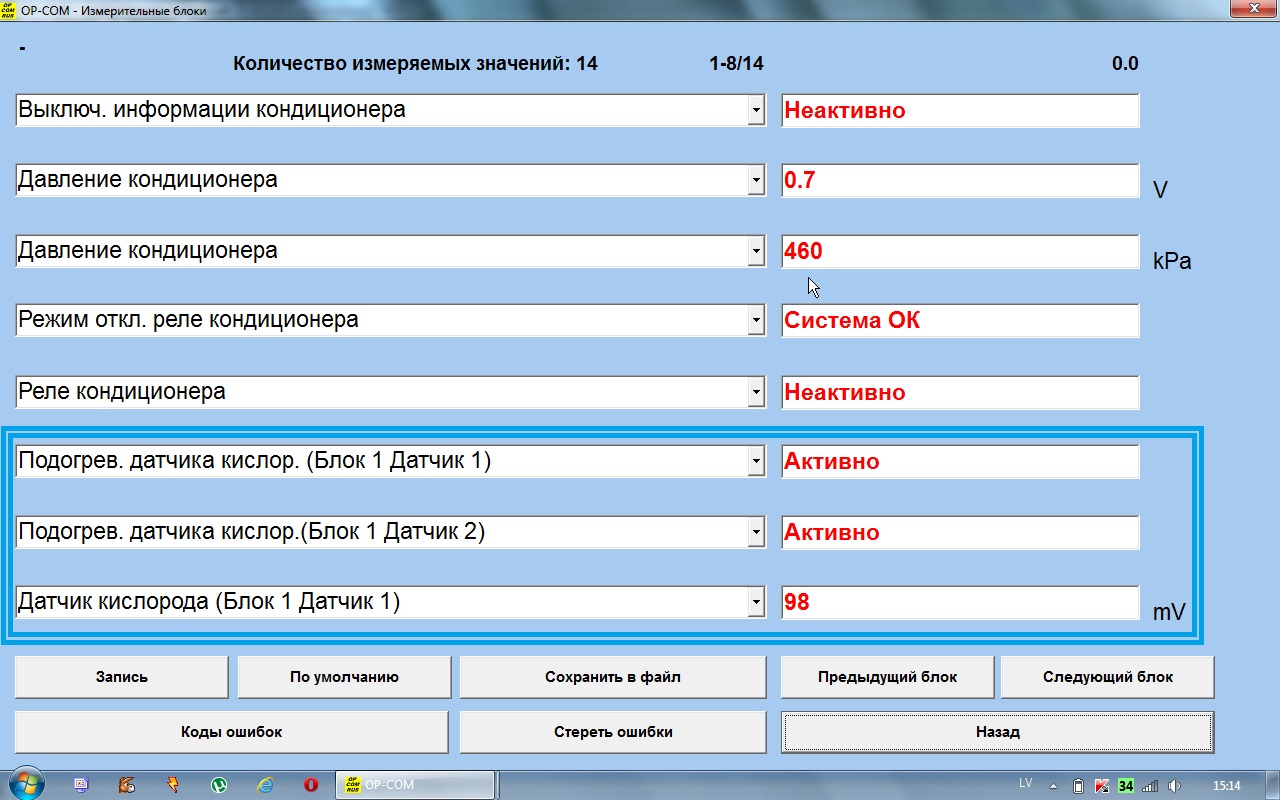Screen dimensions: 1280x800
Task: Launch Opera browser from the taskbar
Action: tap(311, 785)
